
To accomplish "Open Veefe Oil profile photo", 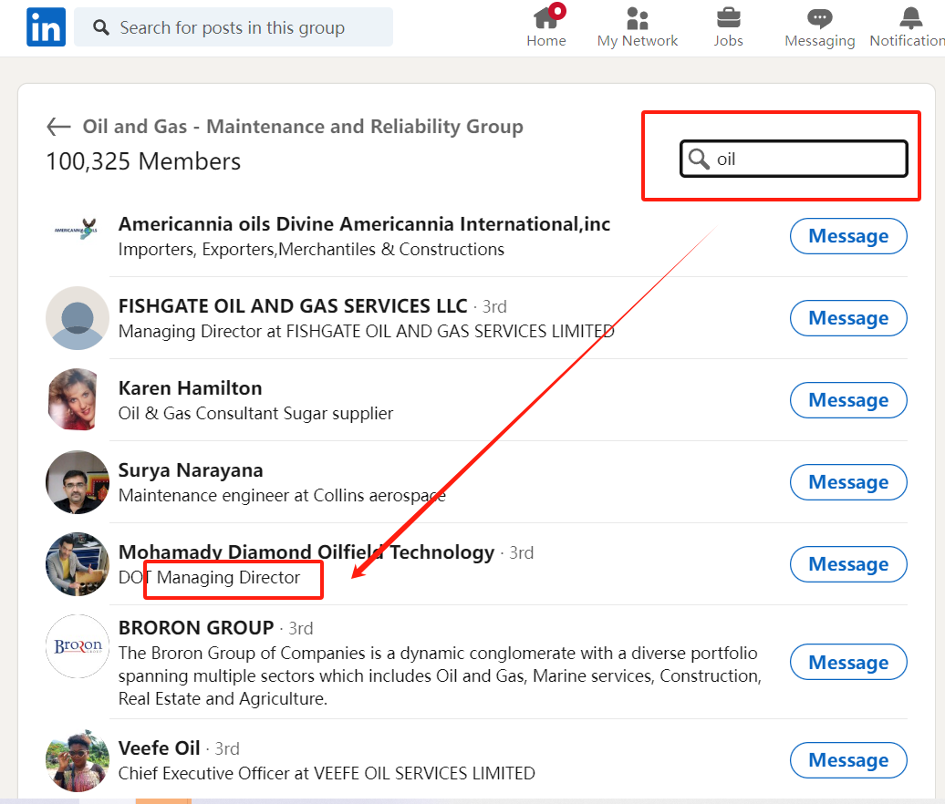I will point(77,760).
